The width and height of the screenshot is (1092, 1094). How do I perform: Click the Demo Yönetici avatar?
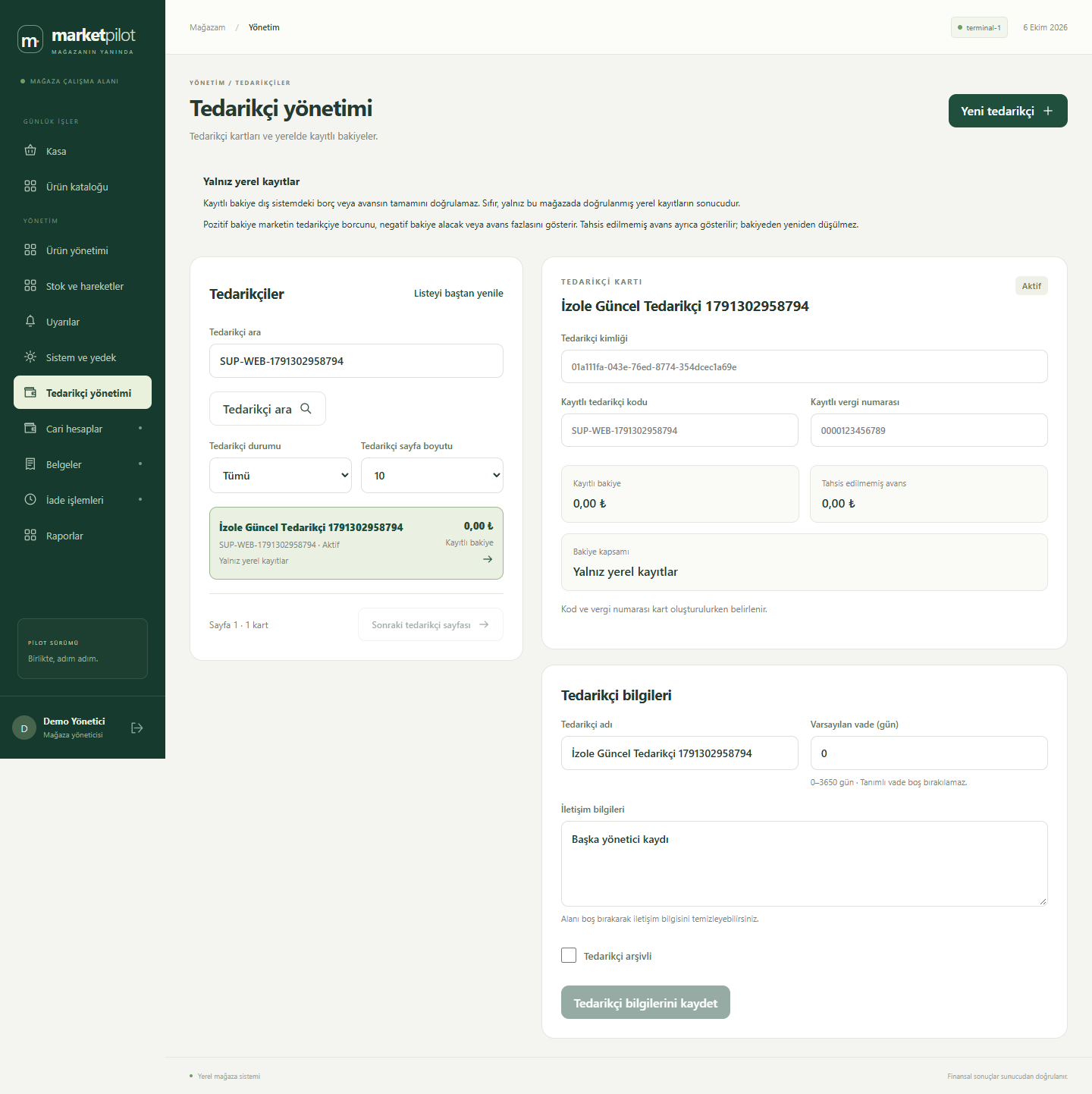(24, 728)
